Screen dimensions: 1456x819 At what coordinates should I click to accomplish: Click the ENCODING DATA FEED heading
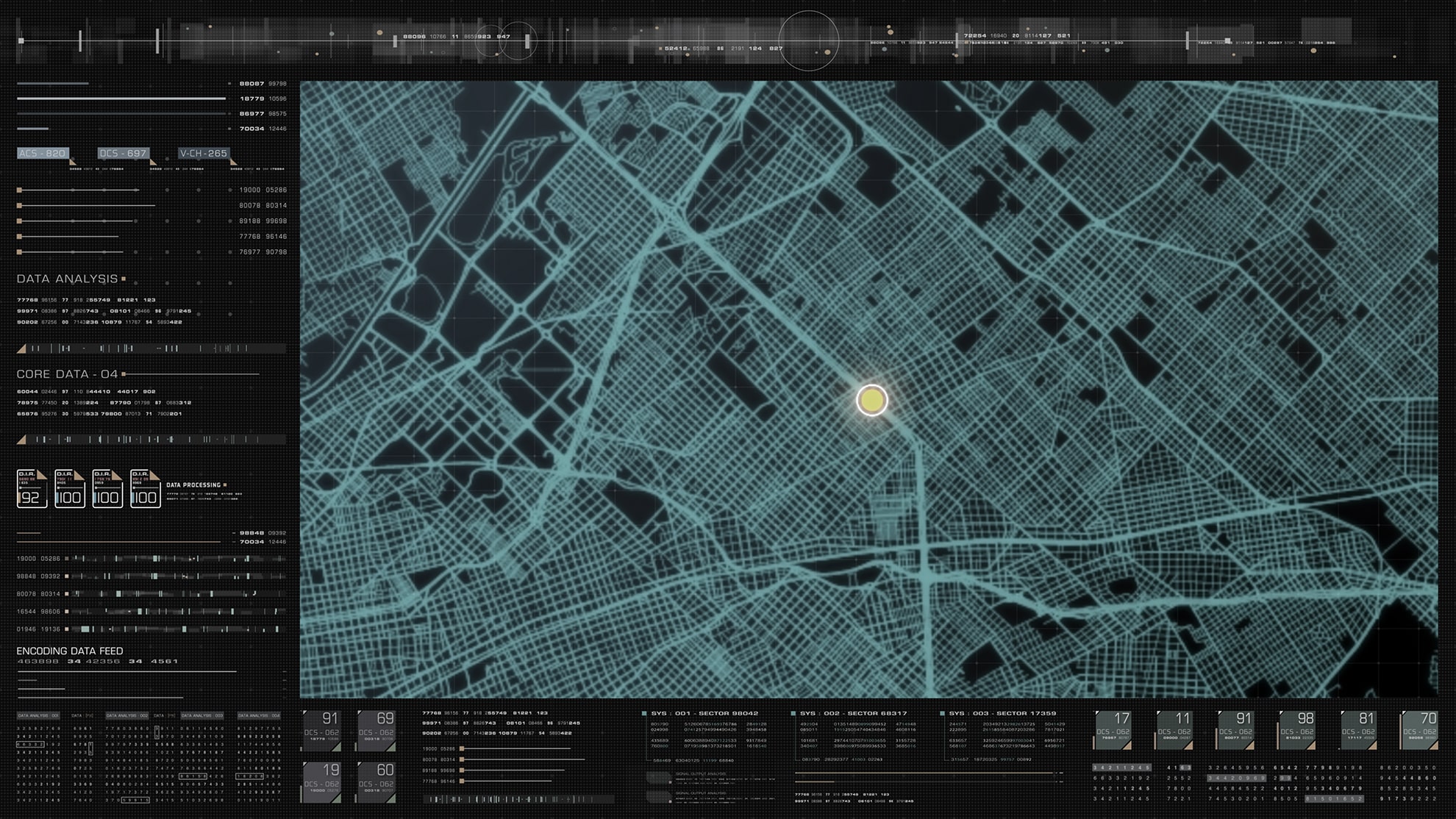(70, 651)
